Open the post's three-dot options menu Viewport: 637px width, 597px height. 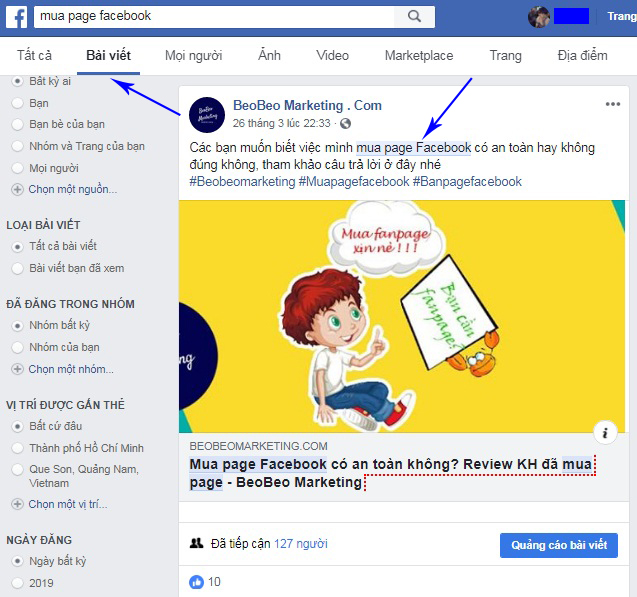click(x=613, y=104)
